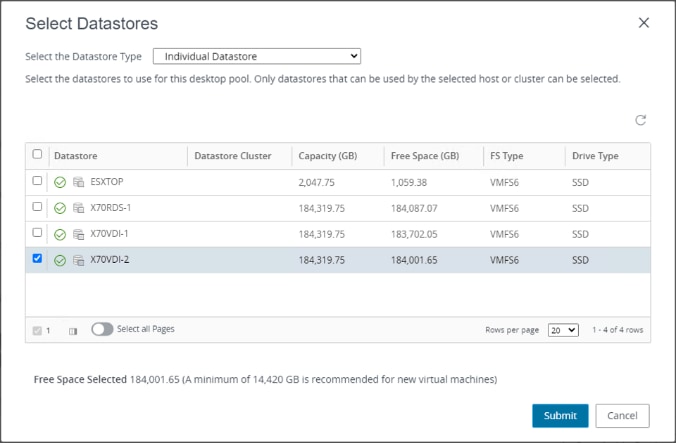
Task: Enable the Select all Pages toggle
Action: (x=102, y=329)
